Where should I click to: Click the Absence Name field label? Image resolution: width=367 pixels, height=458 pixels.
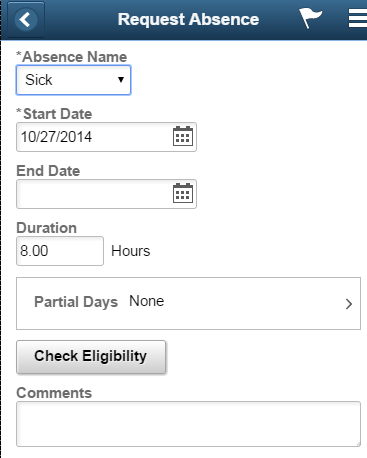72,57
